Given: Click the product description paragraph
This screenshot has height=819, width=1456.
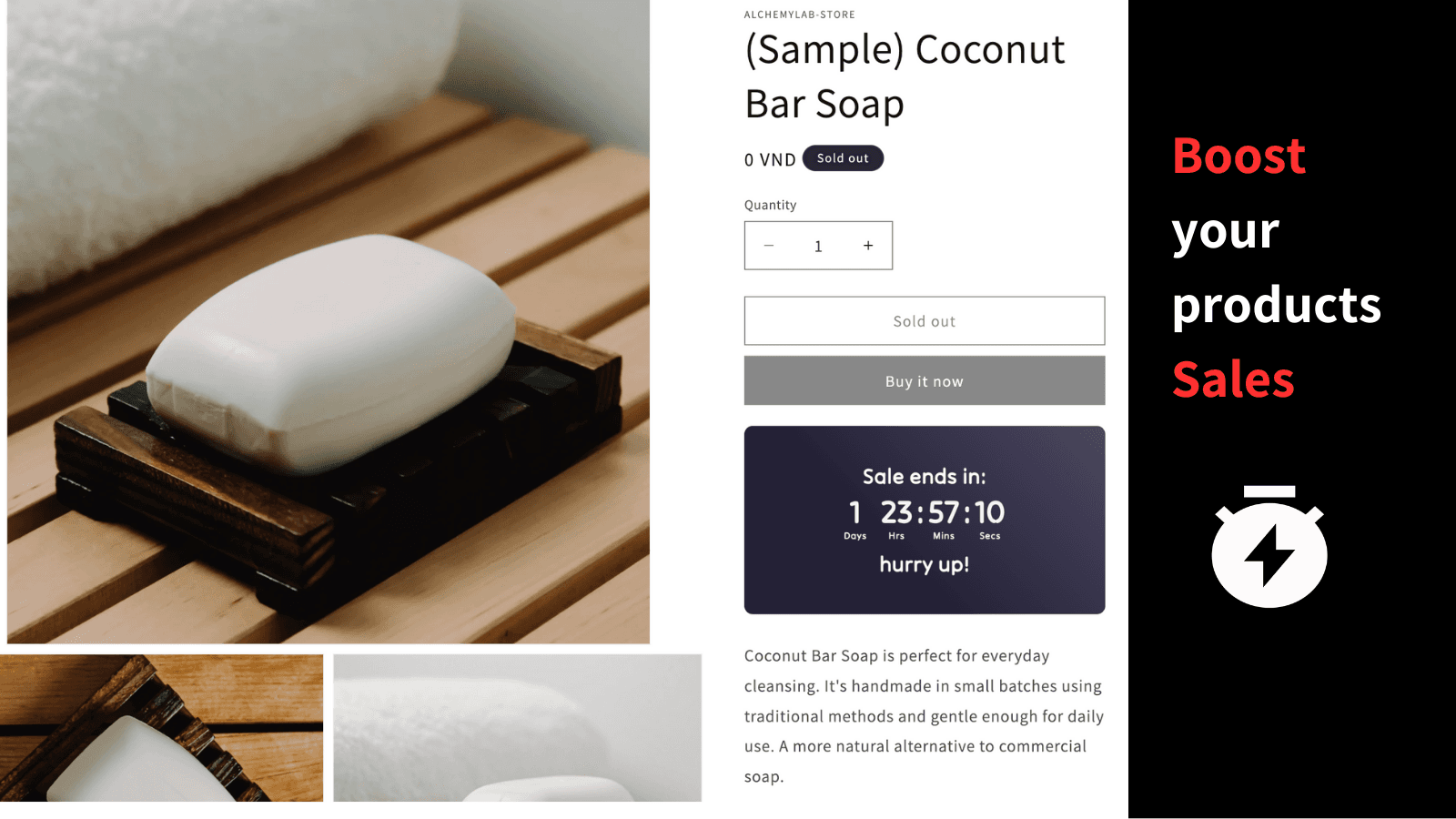Looking at the screenshot, I should click(x=925, y=716).
